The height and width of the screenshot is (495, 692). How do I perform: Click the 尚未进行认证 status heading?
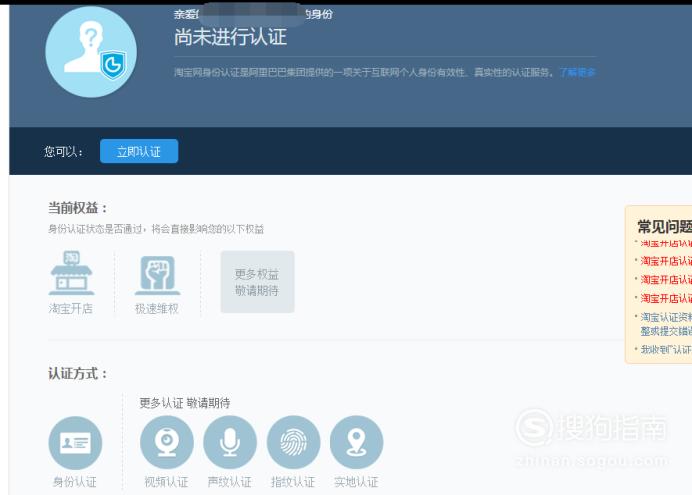coord(230,37)
